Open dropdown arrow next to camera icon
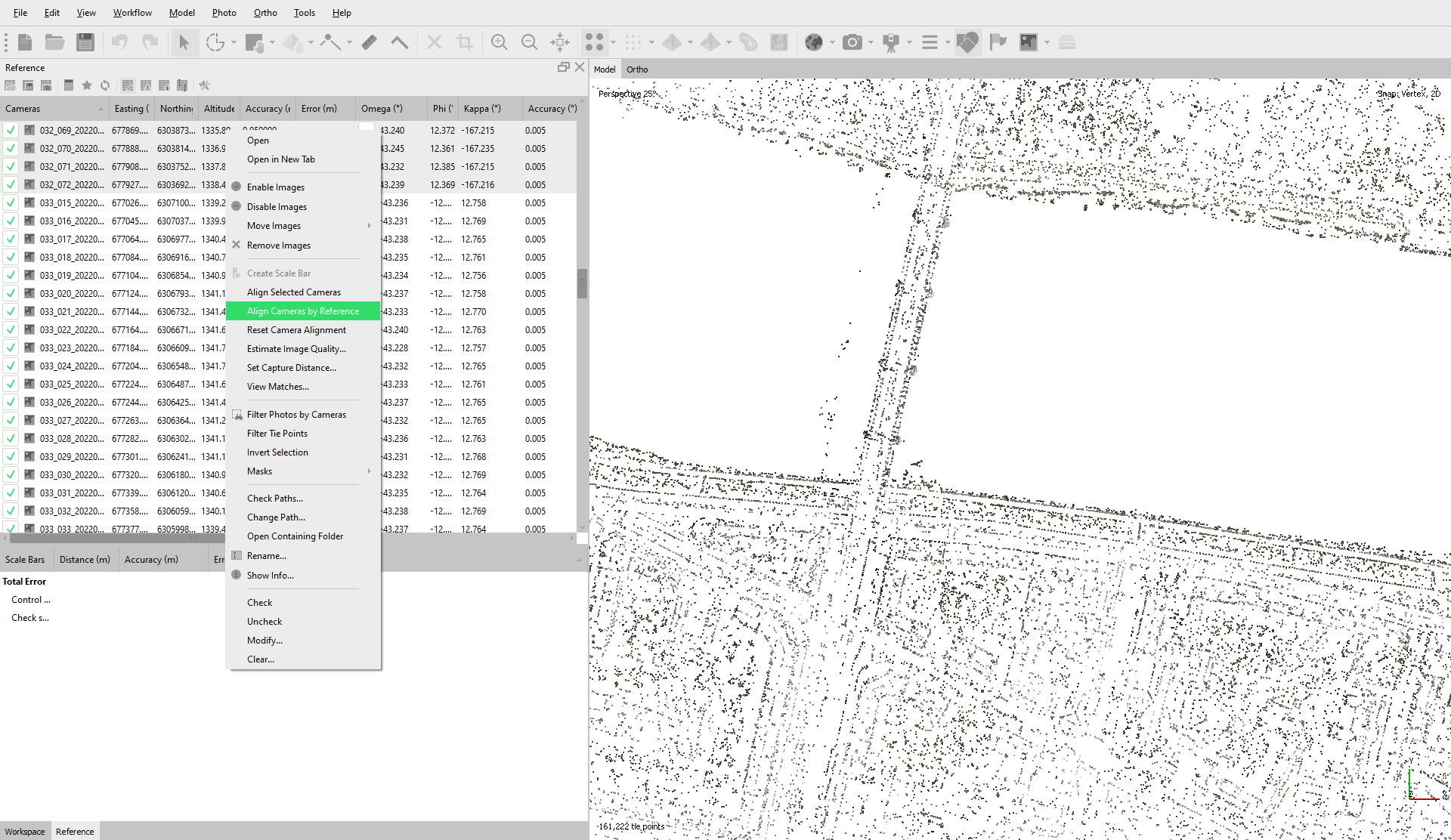This screenshot has width=1451, height=840. click(871, 42)
